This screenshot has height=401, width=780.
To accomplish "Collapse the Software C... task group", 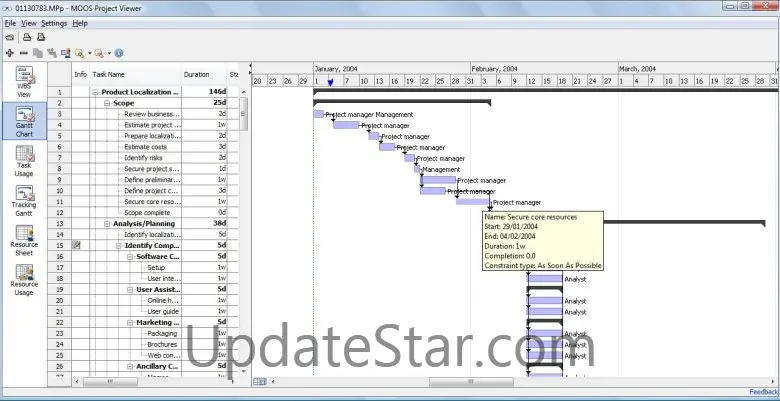I will click(x=130, y=257).
